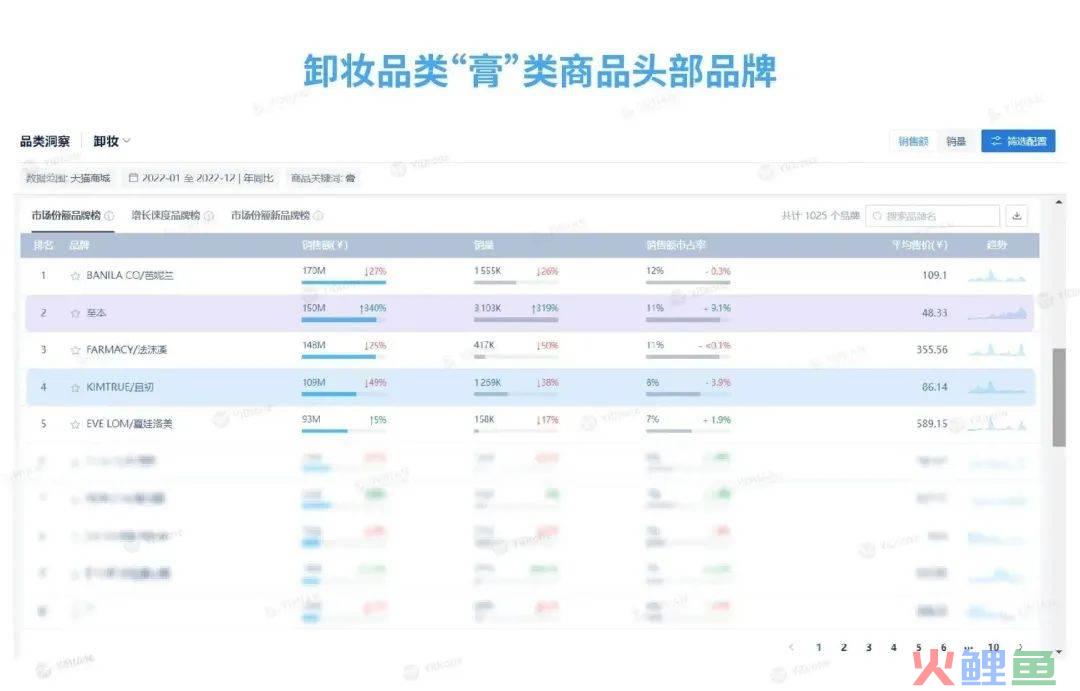
Task: Sort by 销售额(¥) column header
Action: click(324, 245)
